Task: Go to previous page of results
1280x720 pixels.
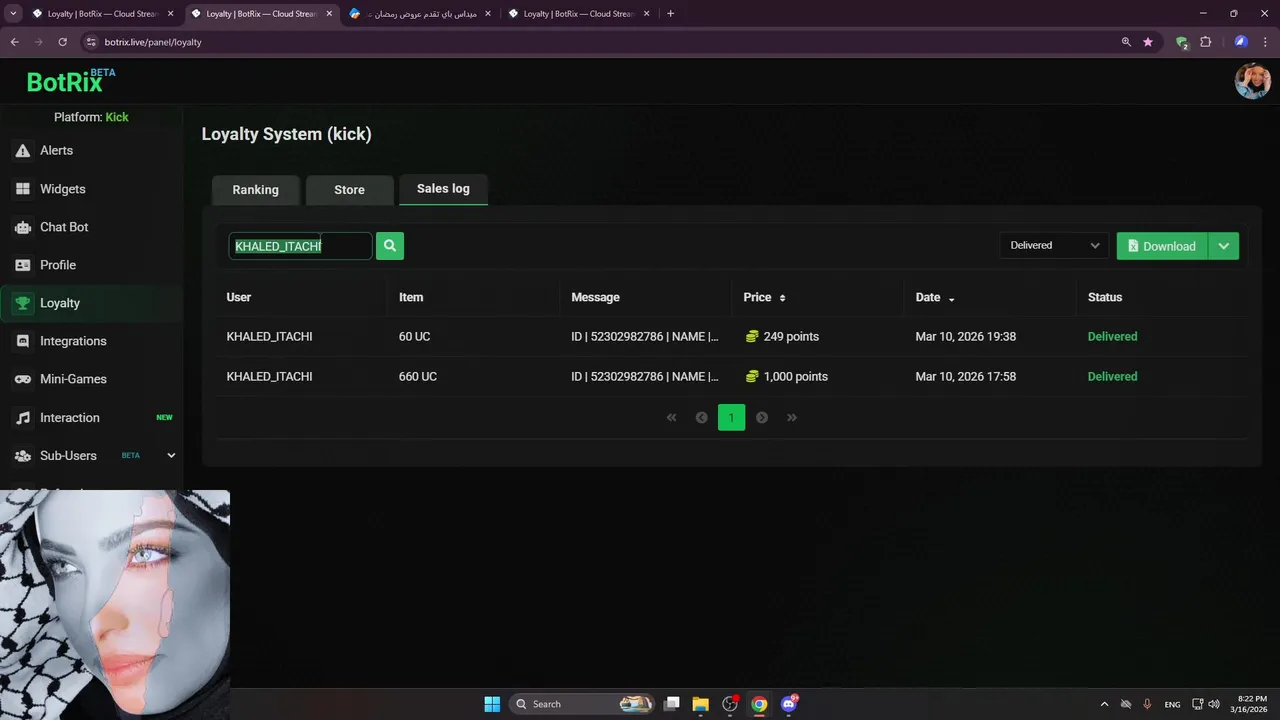Action: [x=701, y=417]
